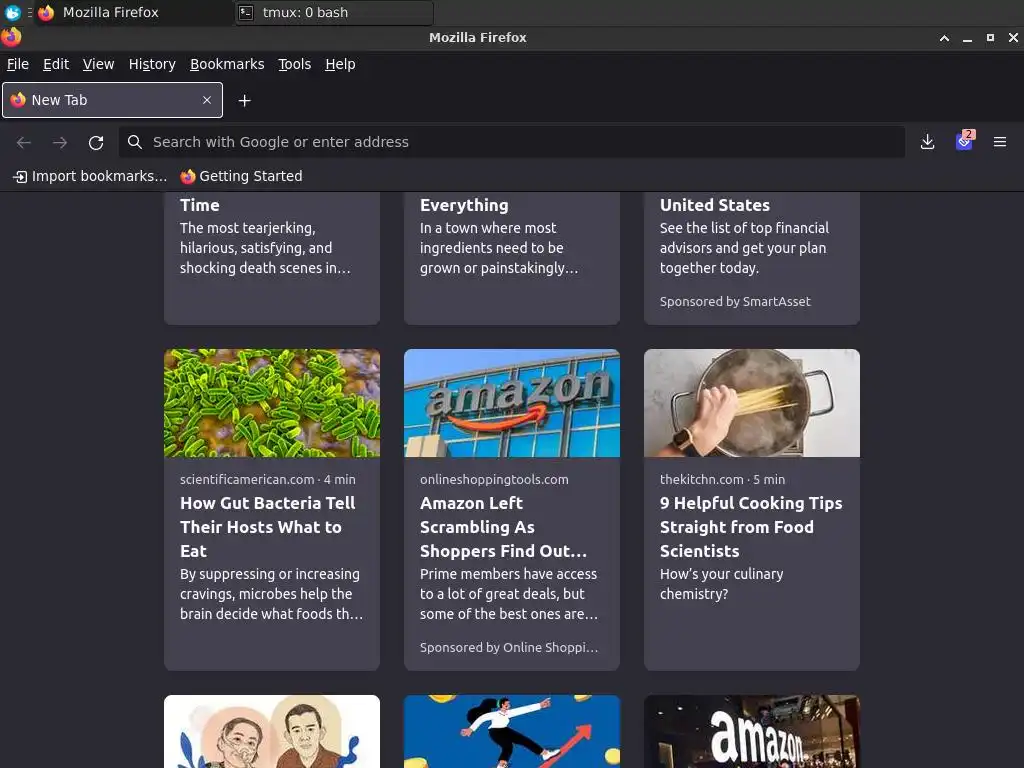Open a new tab with plus icon
Image resolution: width=1024 pixels, height=768 pixels.
pos(244,101)
